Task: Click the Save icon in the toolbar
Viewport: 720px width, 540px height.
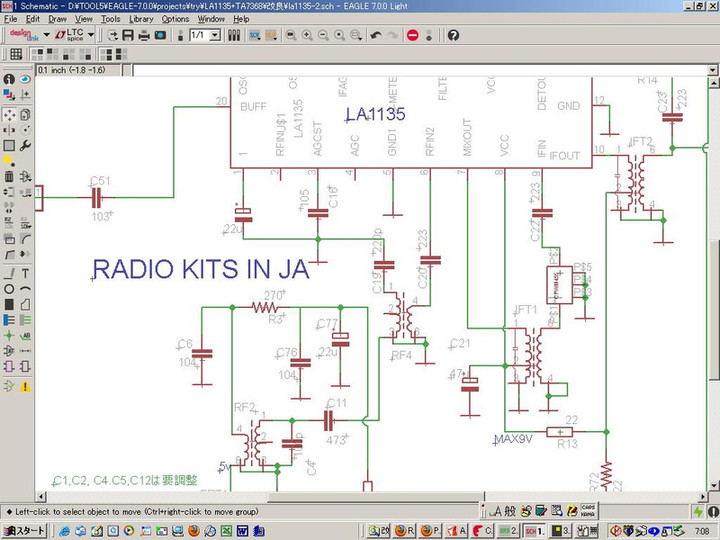Action: click(129, 35)
